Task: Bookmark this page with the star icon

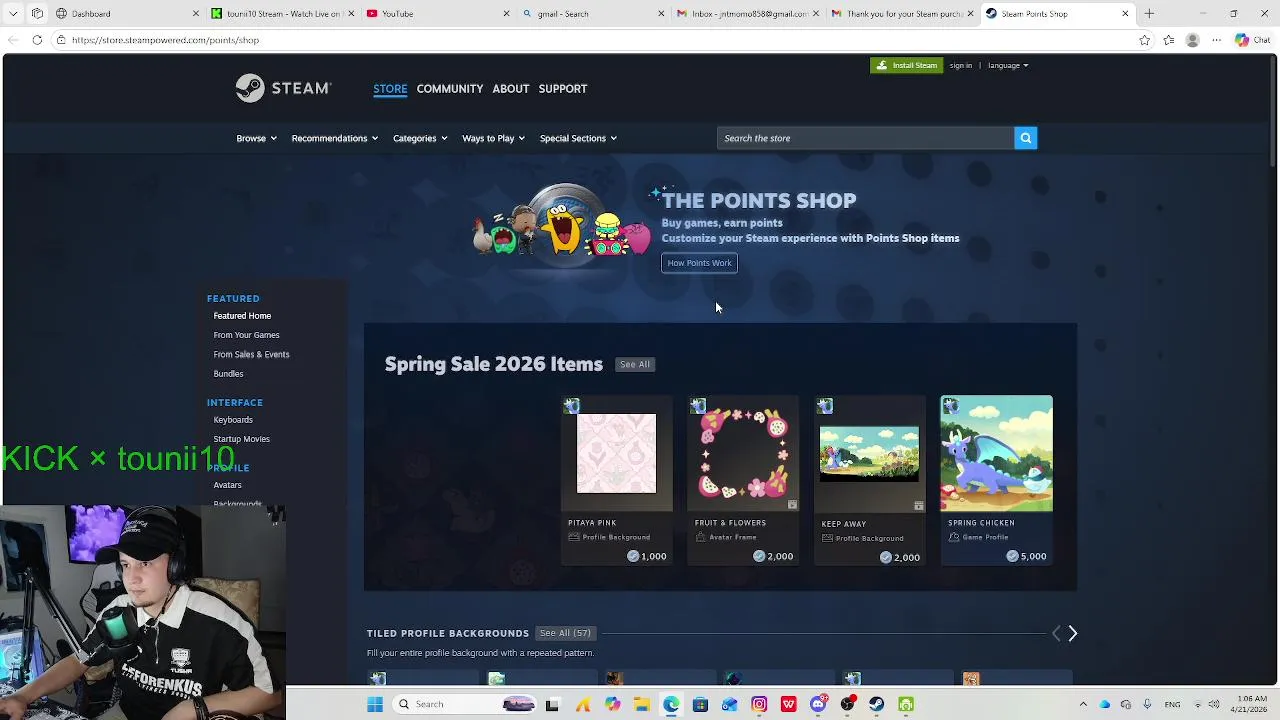Action: click(x=1144, y=40)
